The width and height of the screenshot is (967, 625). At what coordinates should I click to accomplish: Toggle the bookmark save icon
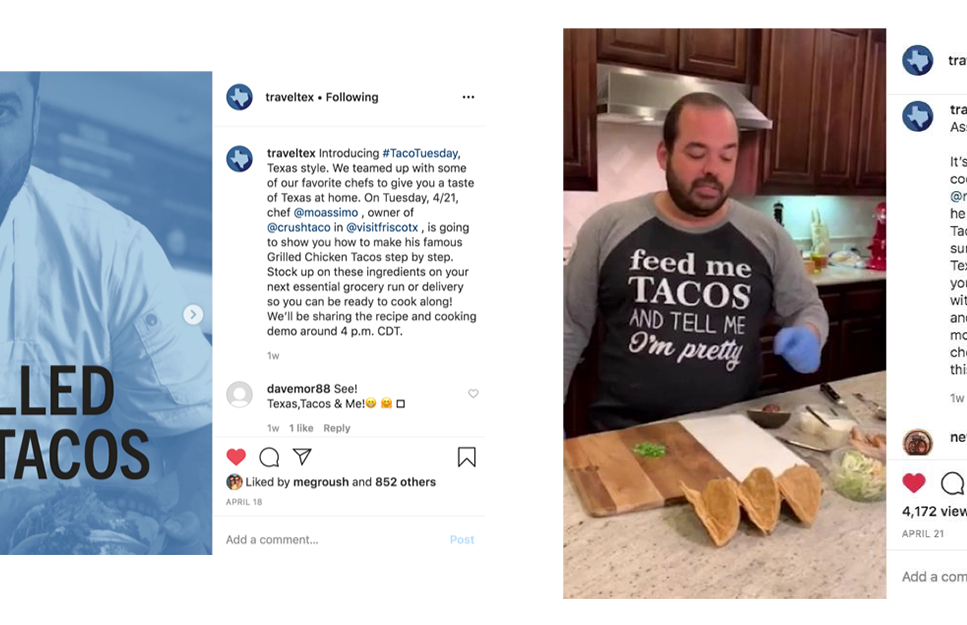pos(467,457)
